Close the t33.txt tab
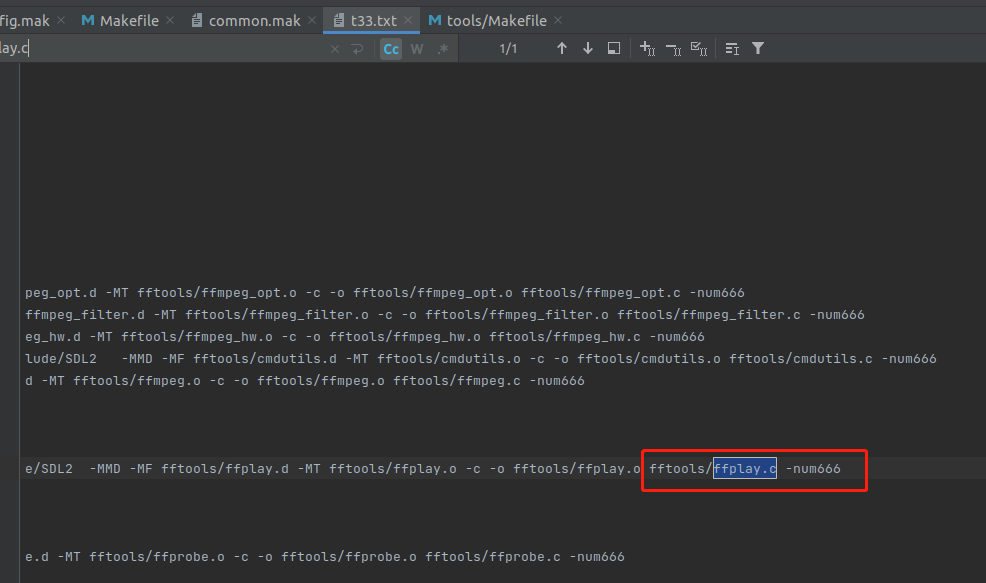This screenshot has width=986, height=583. 412,20
